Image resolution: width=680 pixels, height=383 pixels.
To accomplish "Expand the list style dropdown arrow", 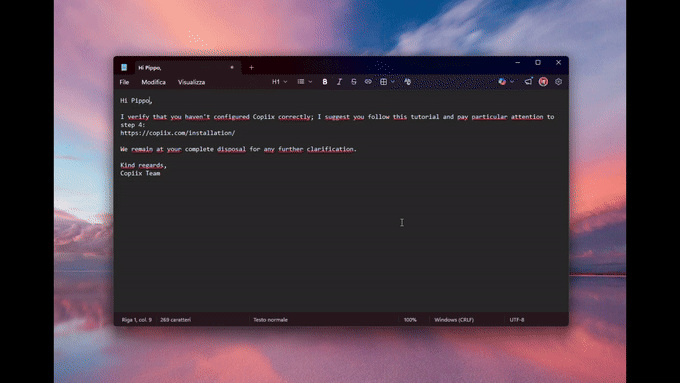I will pos(310,82).
